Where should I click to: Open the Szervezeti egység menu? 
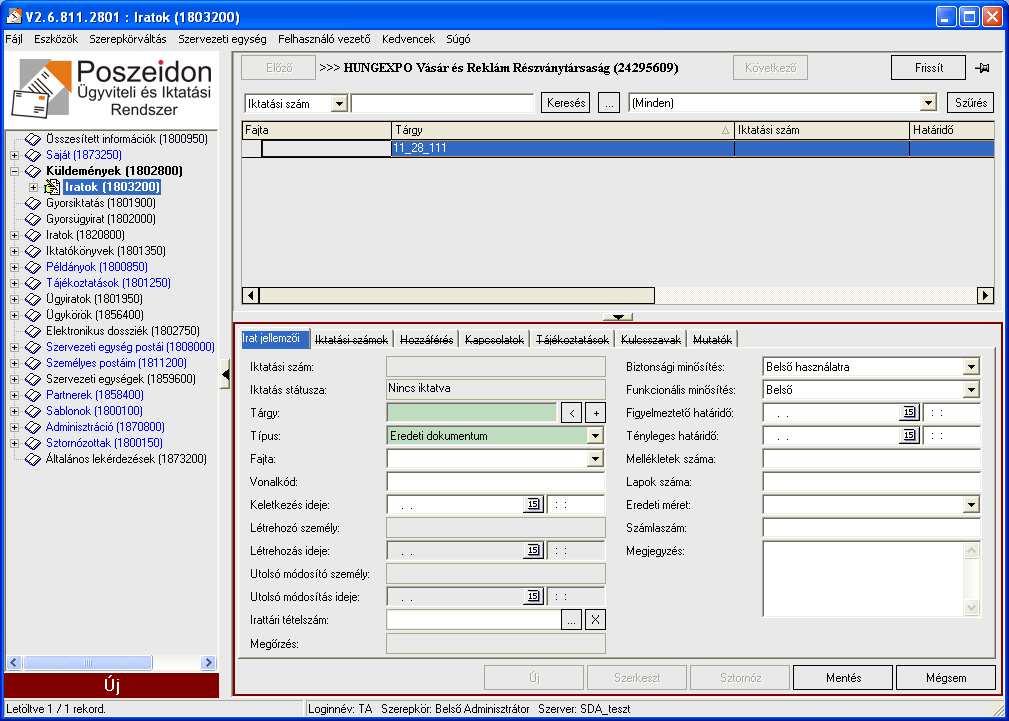[x=222, y=39]
